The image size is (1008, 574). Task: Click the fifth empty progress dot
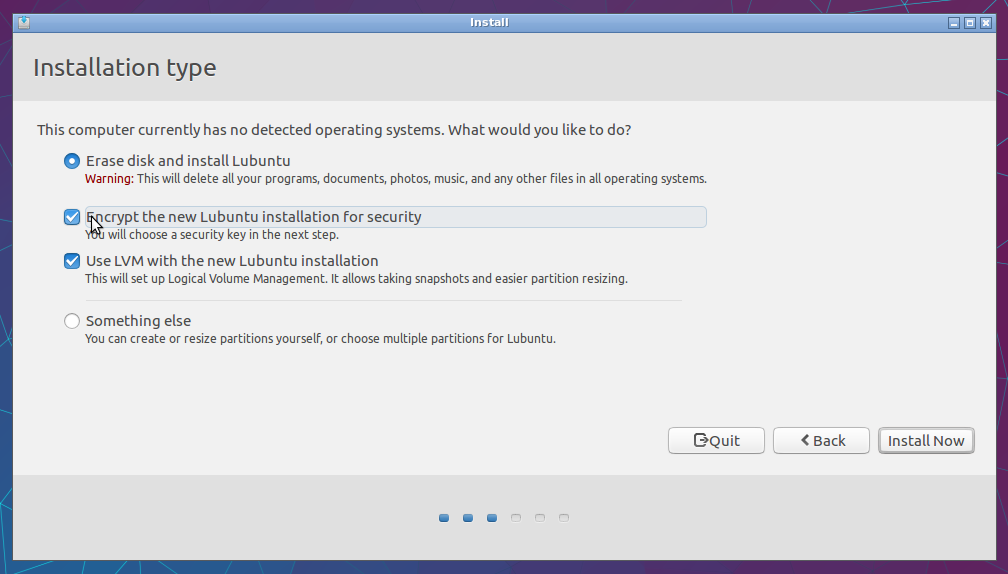click(x=540, y=518)
